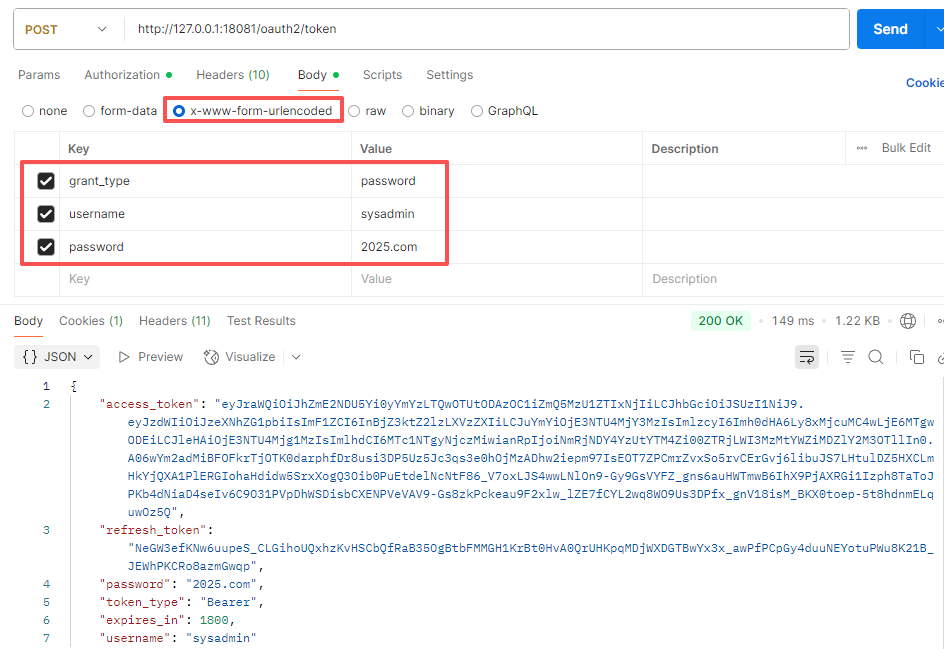This screenshot has height=649, width=944.
Task: Click the empty new Key field
Action: 205,279
